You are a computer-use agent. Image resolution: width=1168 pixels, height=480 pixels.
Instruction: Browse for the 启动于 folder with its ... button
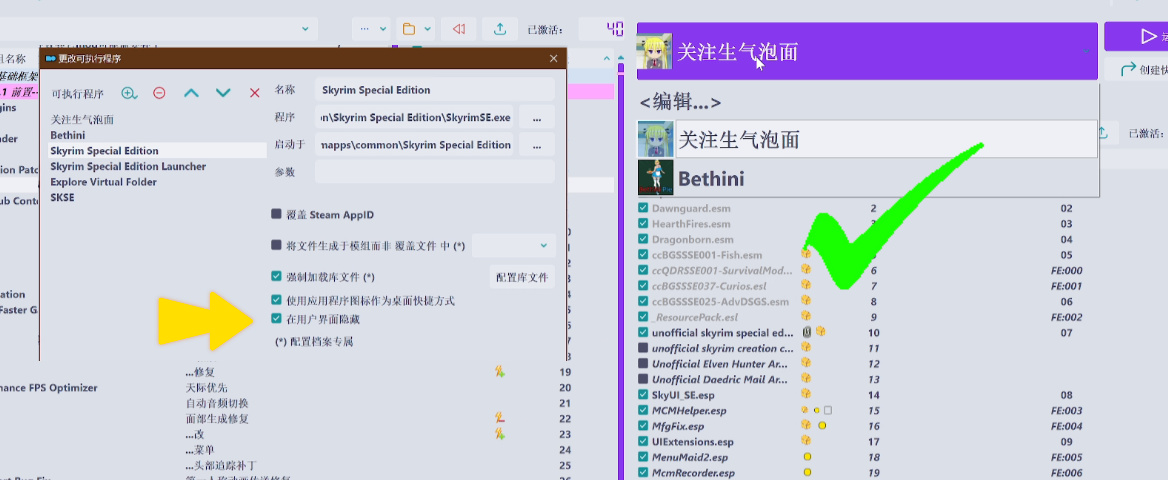coord(537,145)
